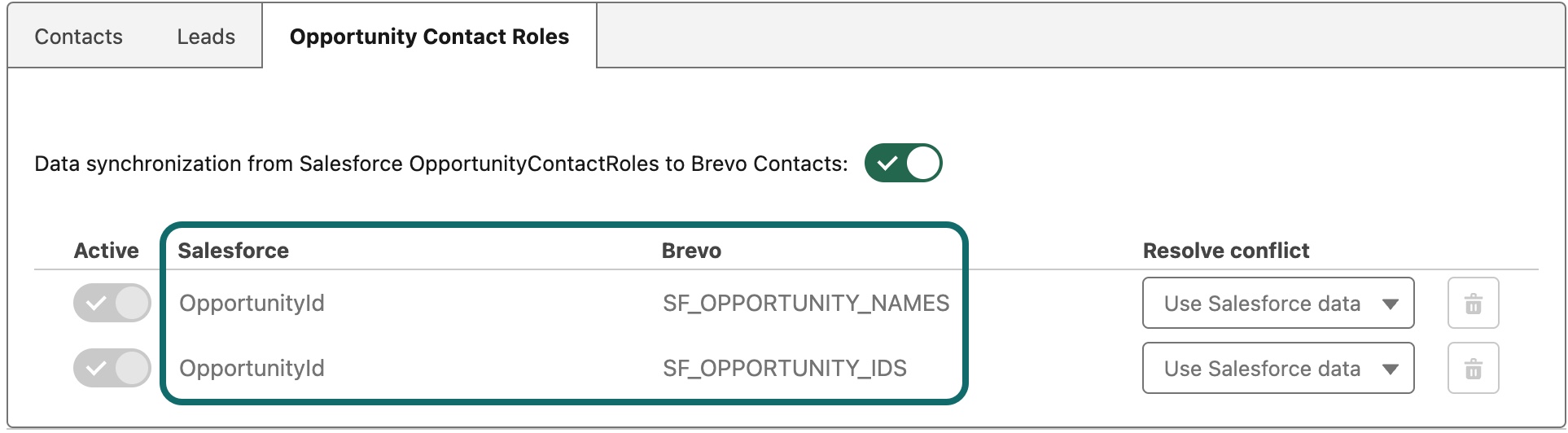This screenshot has height=433, width=1568.
Task: Toggle Active switch for SF_OPPORTUNITY_NAMES row
Action: (112, 304)
